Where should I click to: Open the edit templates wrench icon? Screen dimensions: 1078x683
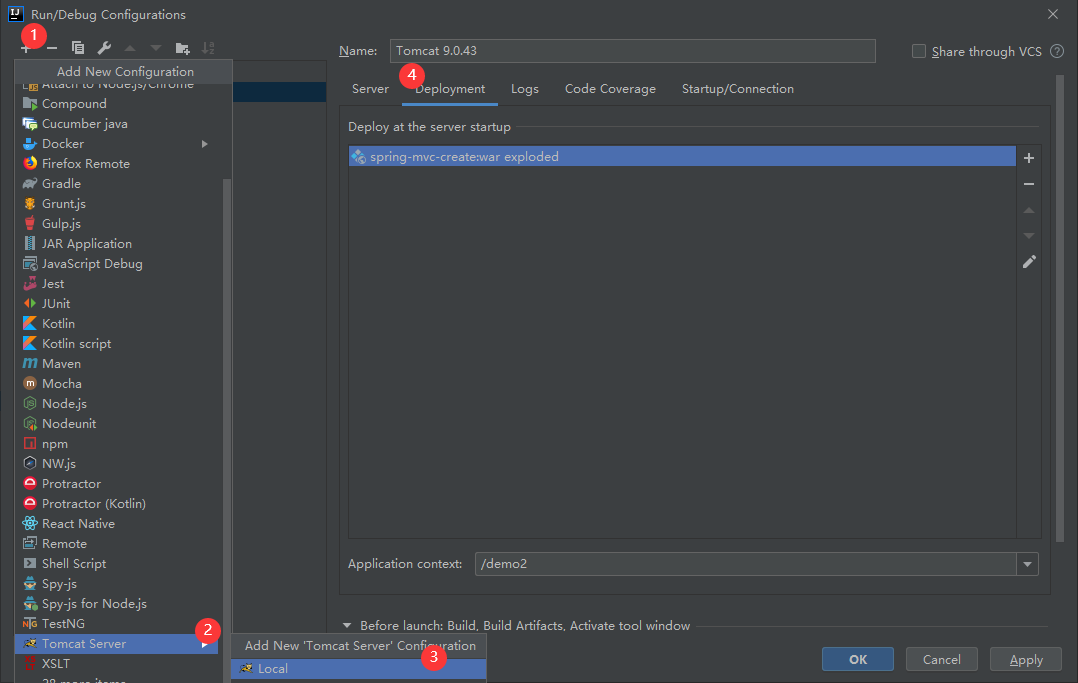point(104,48)
